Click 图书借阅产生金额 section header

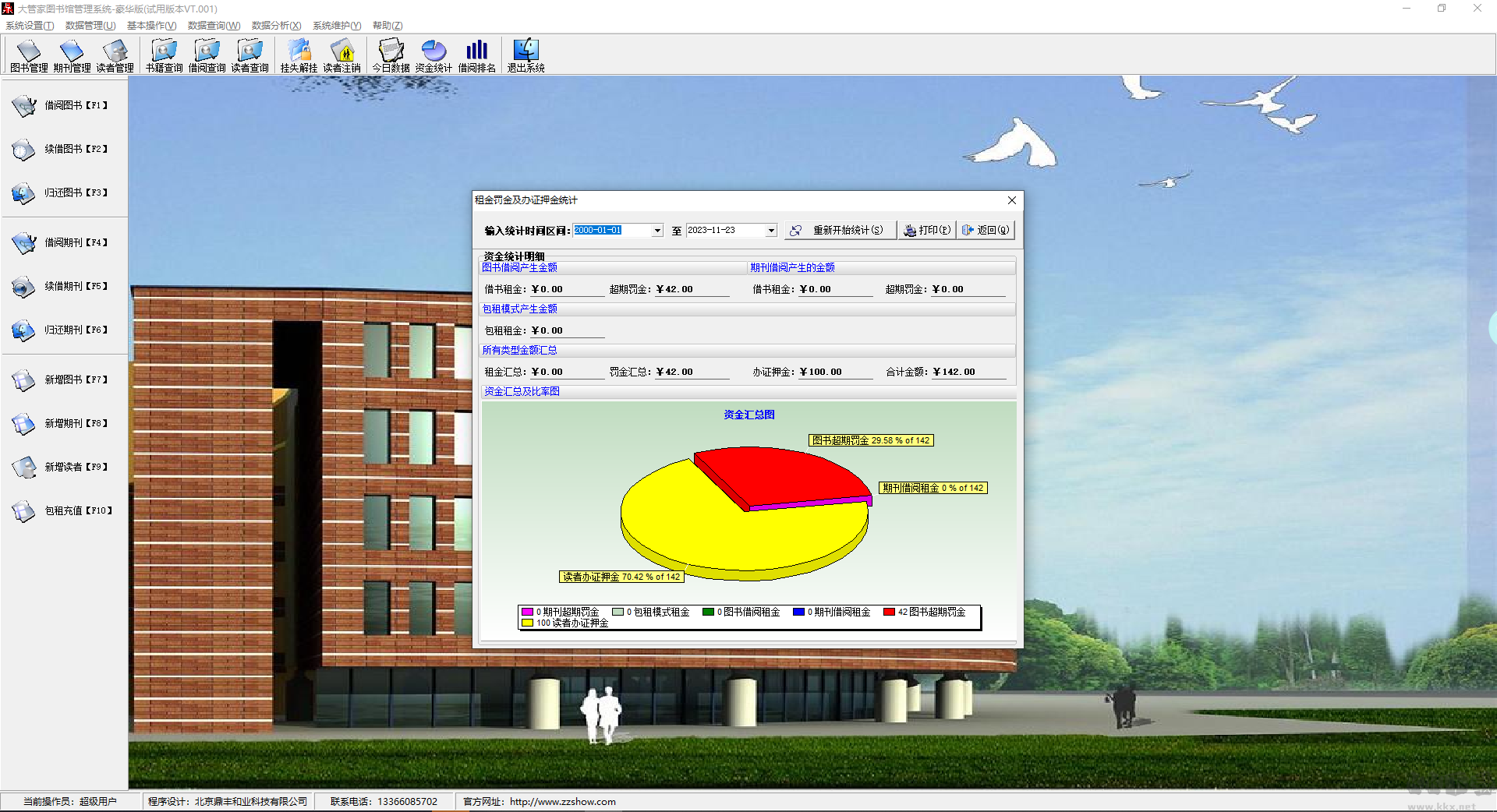[x=520, y=267]
